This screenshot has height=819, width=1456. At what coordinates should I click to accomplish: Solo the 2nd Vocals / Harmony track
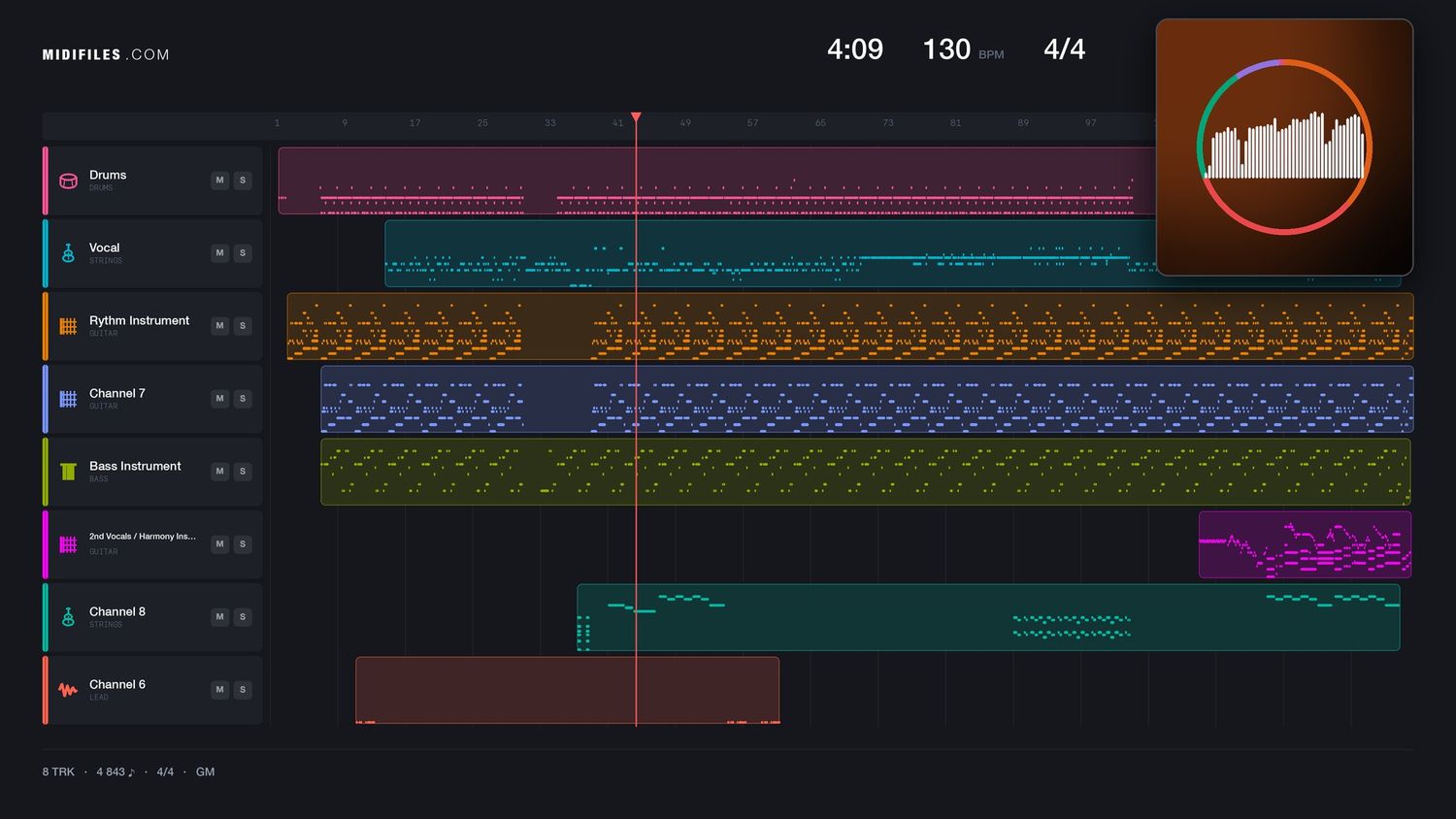pos(243,544)
